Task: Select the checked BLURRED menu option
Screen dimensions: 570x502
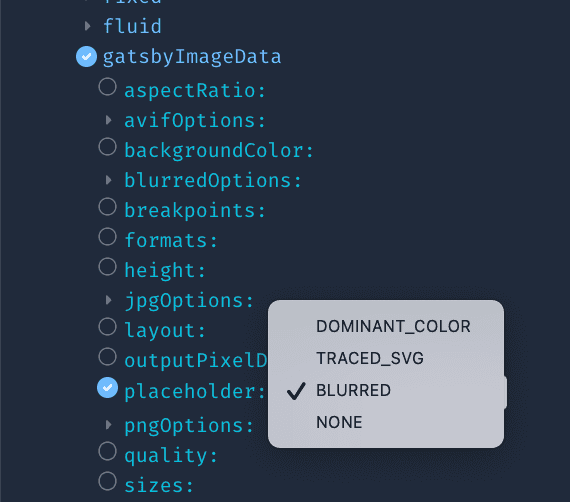Action: point(386,390)
